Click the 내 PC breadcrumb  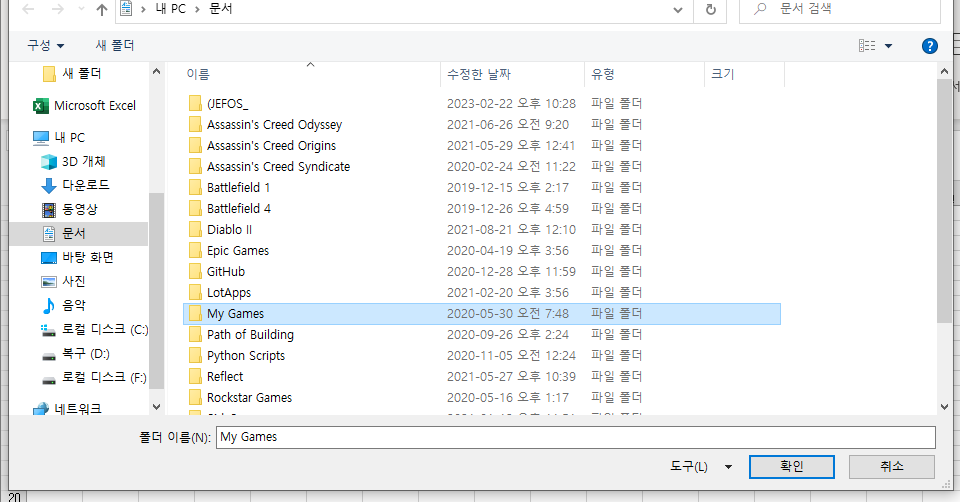point(170,9)
